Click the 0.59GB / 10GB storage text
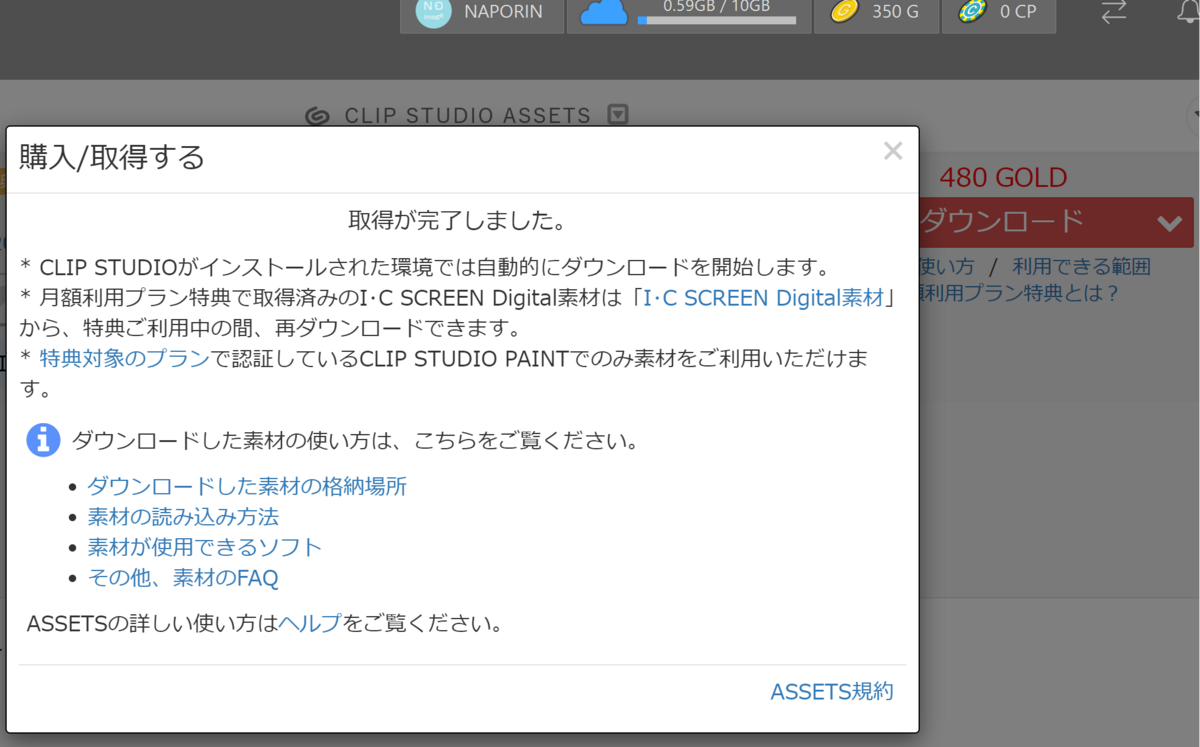This screenshot has height=747, width=1200. (717, 6)
